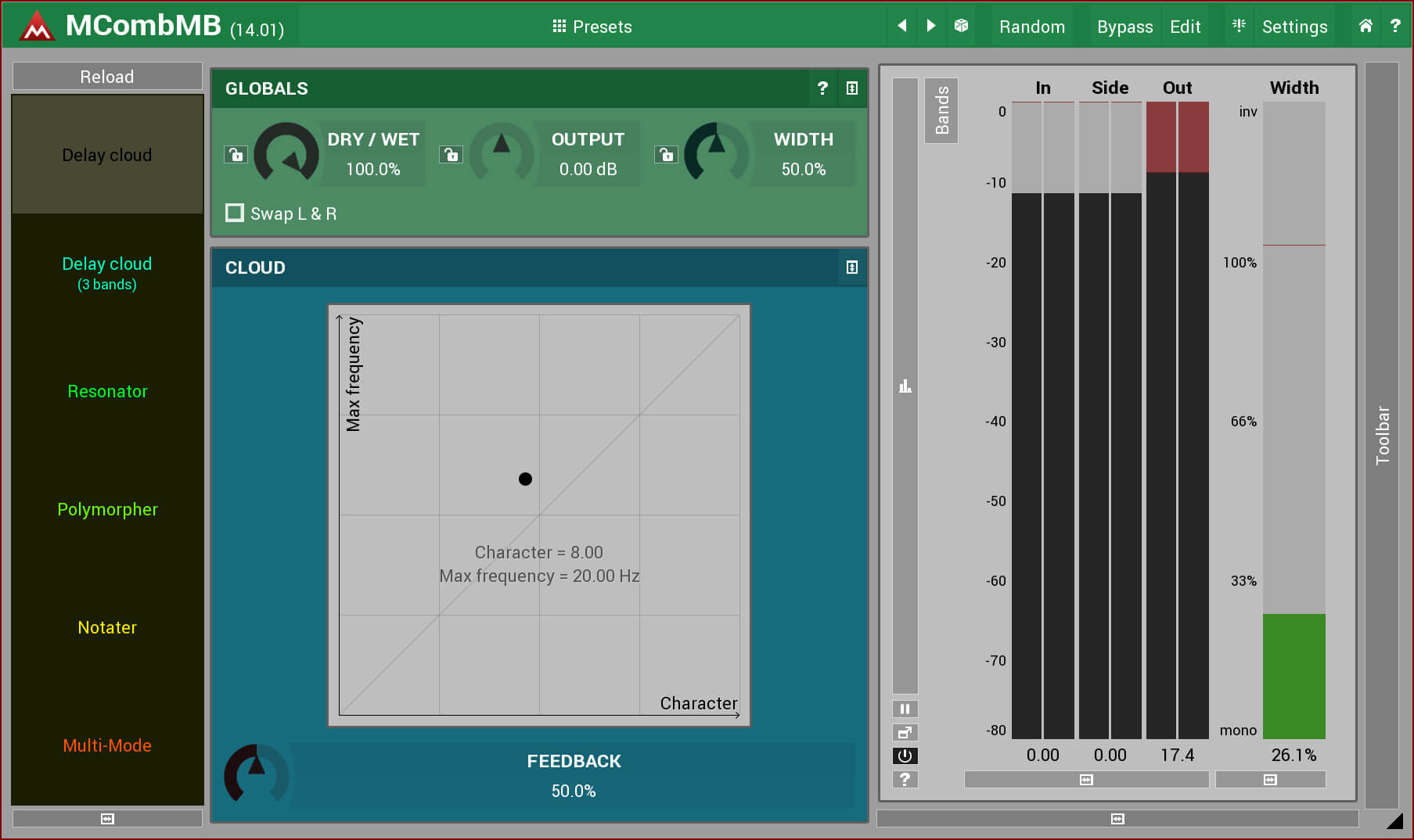Viewport: 1414px width, 840px height.
Task: Open the Globals panel help icon
Action: tap(822, 88)
